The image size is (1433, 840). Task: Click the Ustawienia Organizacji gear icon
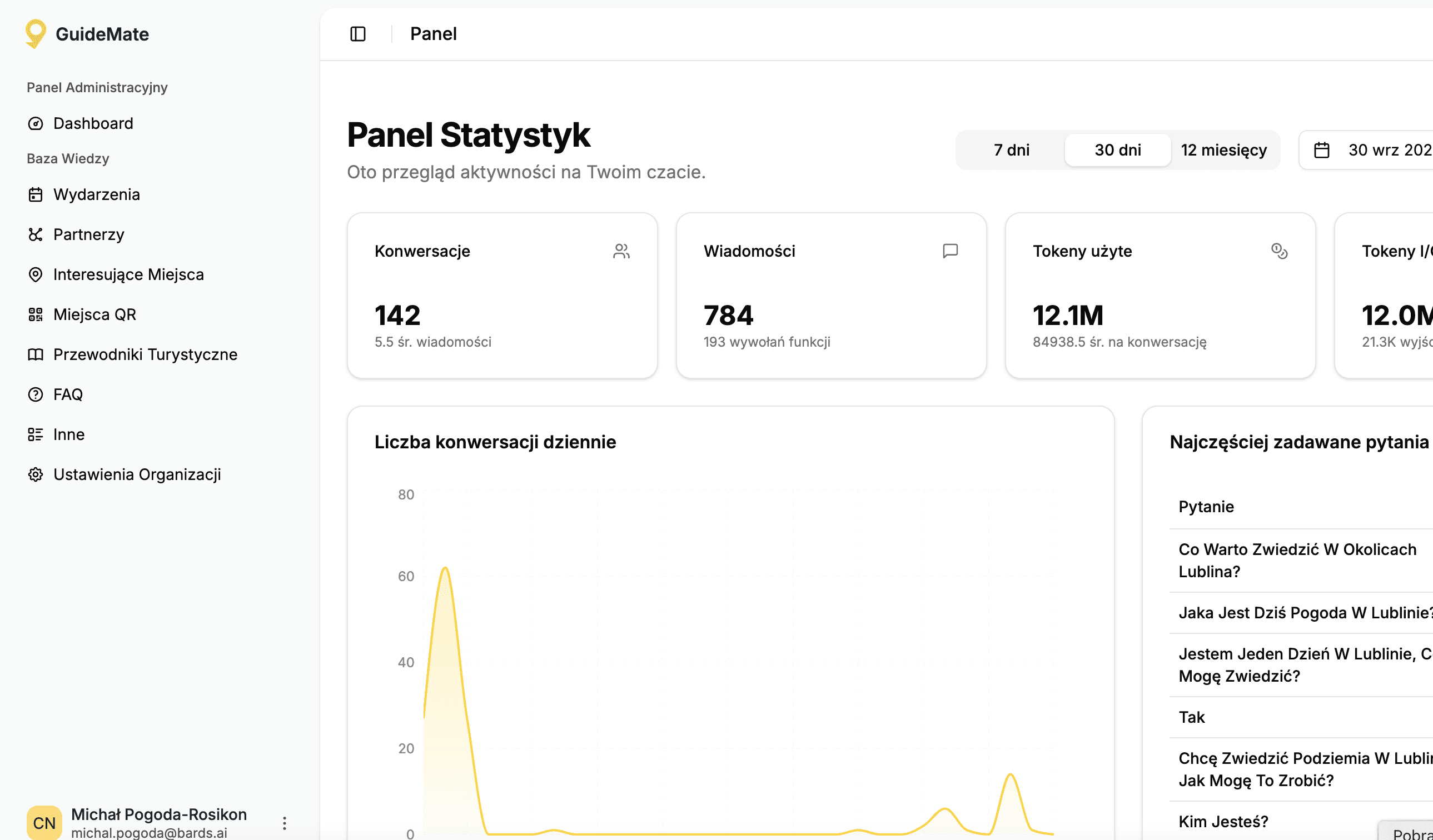coord(35,474)
